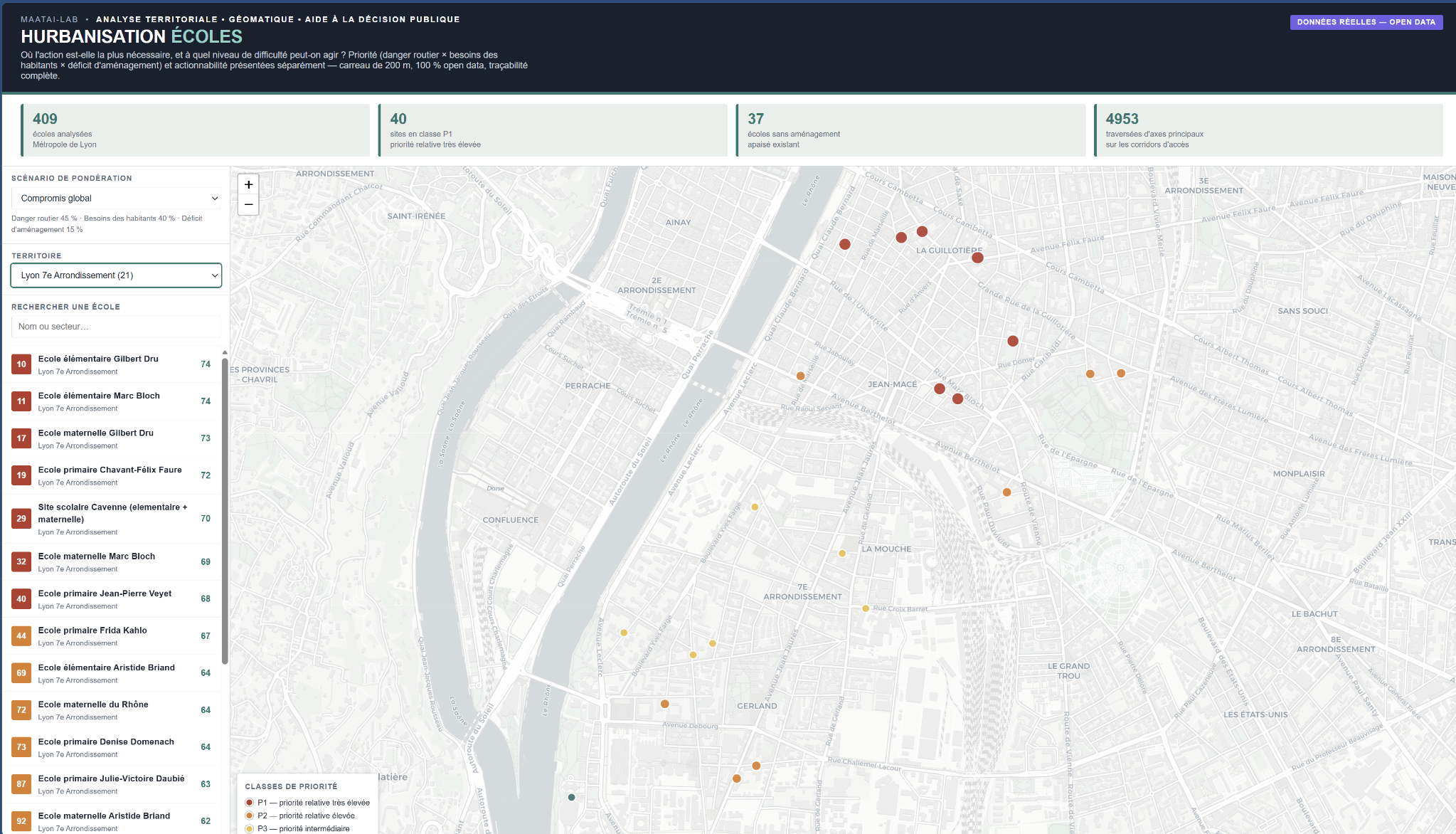Click rank badge 10 in the school list
Viewport: 1456px width, 834px height.
coord(21,364)
